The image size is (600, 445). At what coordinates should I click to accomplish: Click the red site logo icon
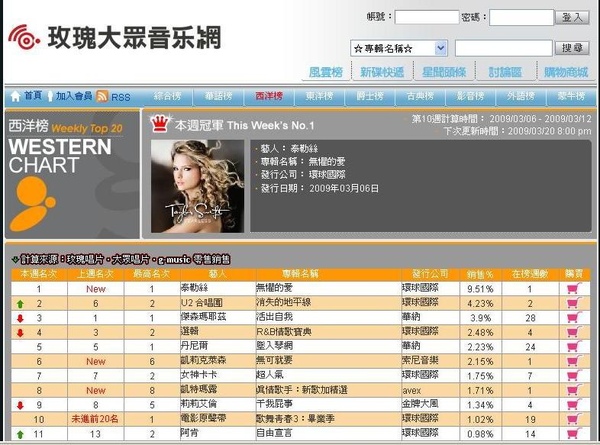point(24,37)
